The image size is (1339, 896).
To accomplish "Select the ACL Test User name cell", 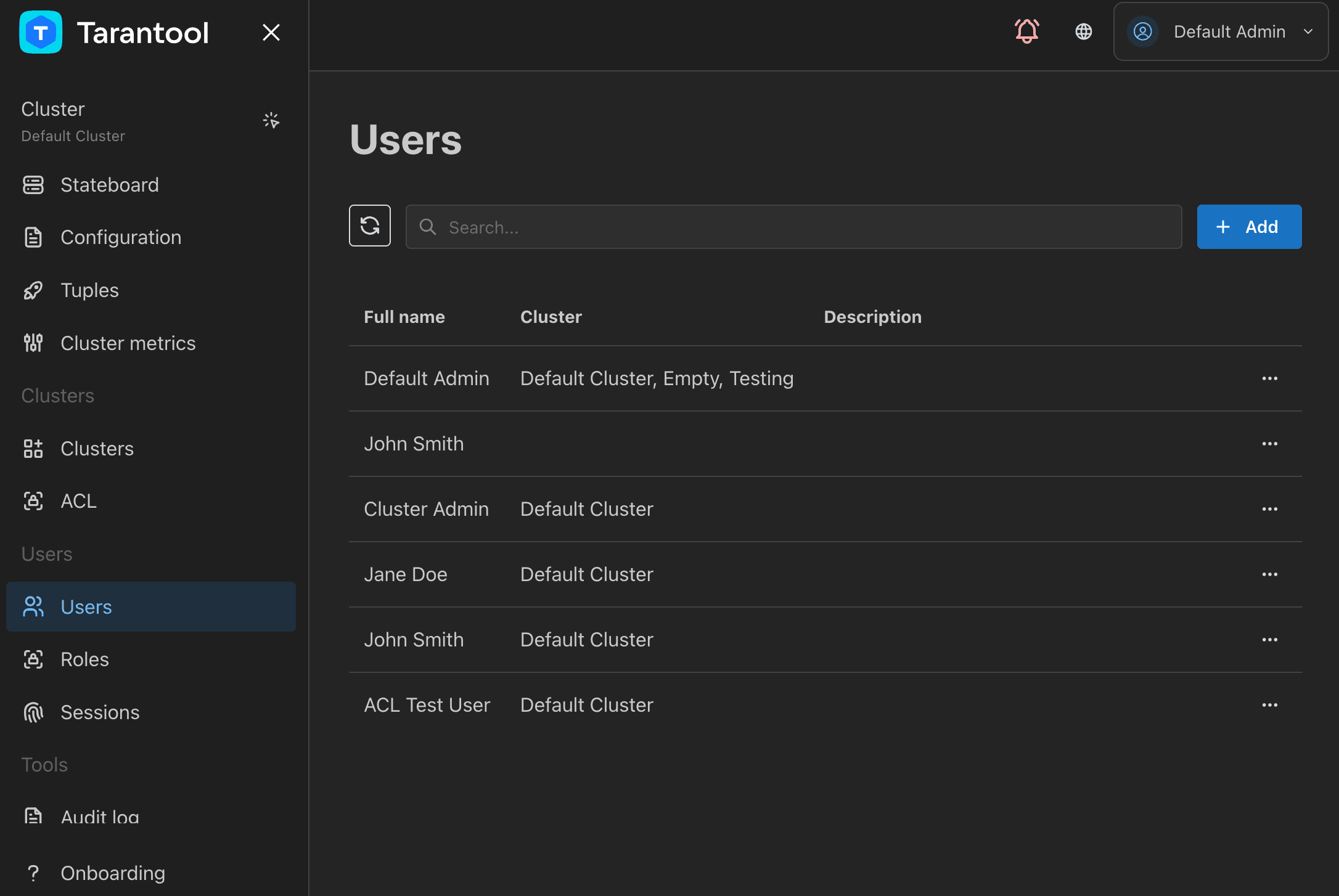I will click(x=427, y=705).
